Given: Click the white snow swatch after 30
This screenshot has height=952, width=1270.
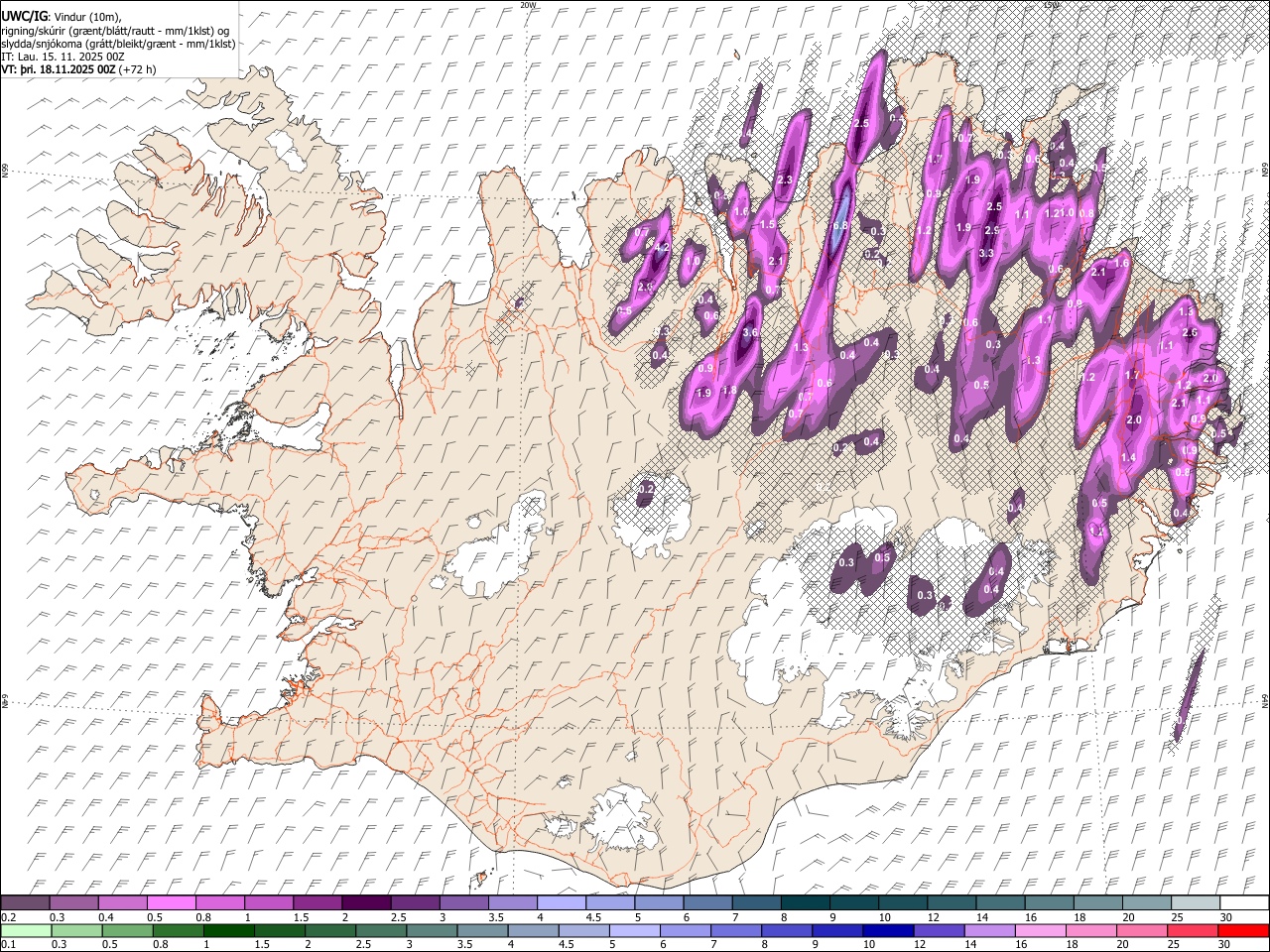Looking at the screenshot, I should tap(1244, 903).
